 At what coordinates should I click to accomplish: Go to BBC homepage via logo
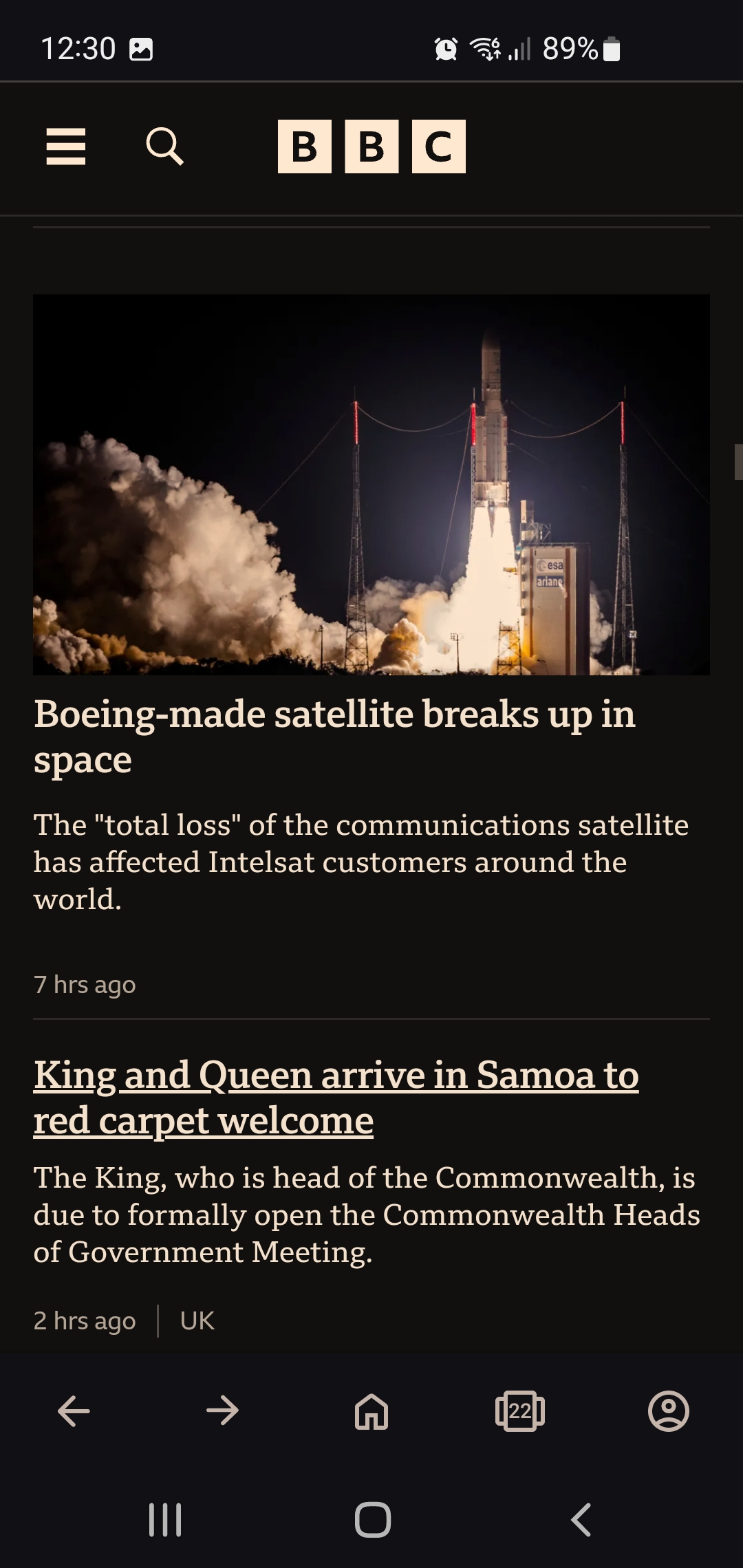[371, 146]
